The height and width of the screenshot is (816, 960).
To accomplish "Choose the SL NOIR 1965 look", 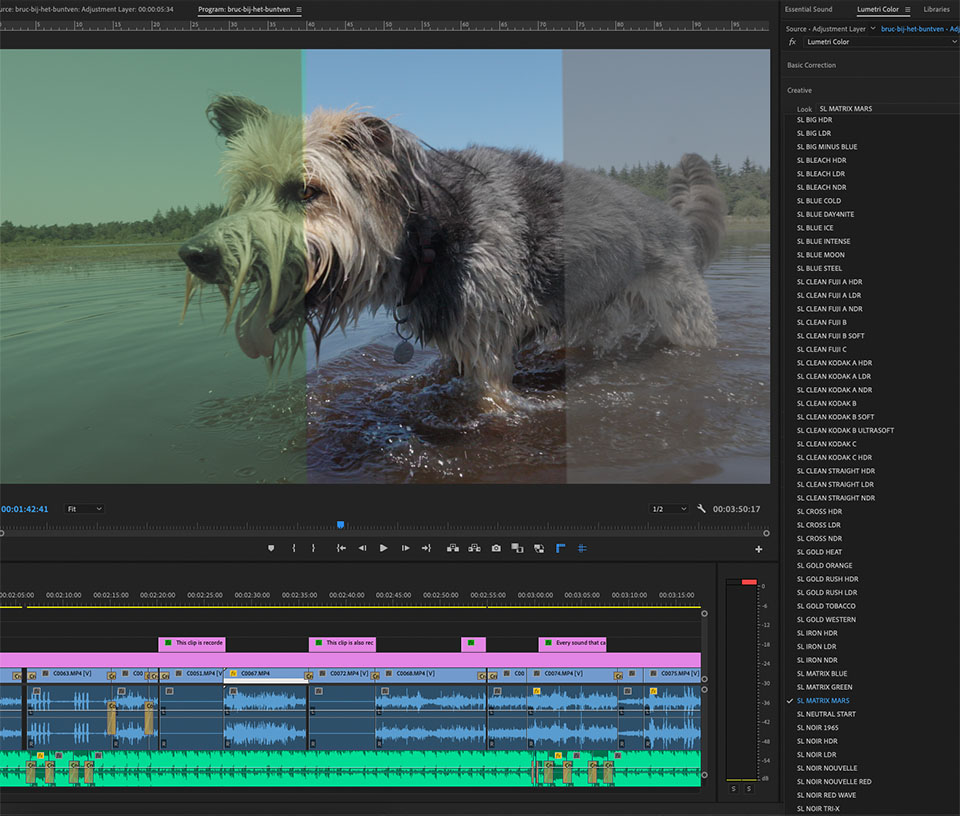I will pyautogui.click(x=817, y=727).
